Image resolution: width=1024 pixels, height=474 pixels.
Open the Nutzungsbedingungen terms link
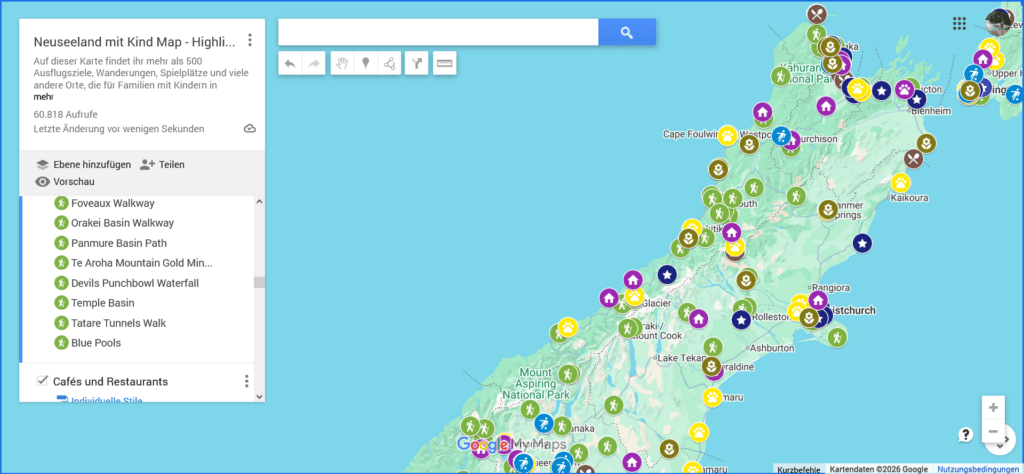(978, 469)
